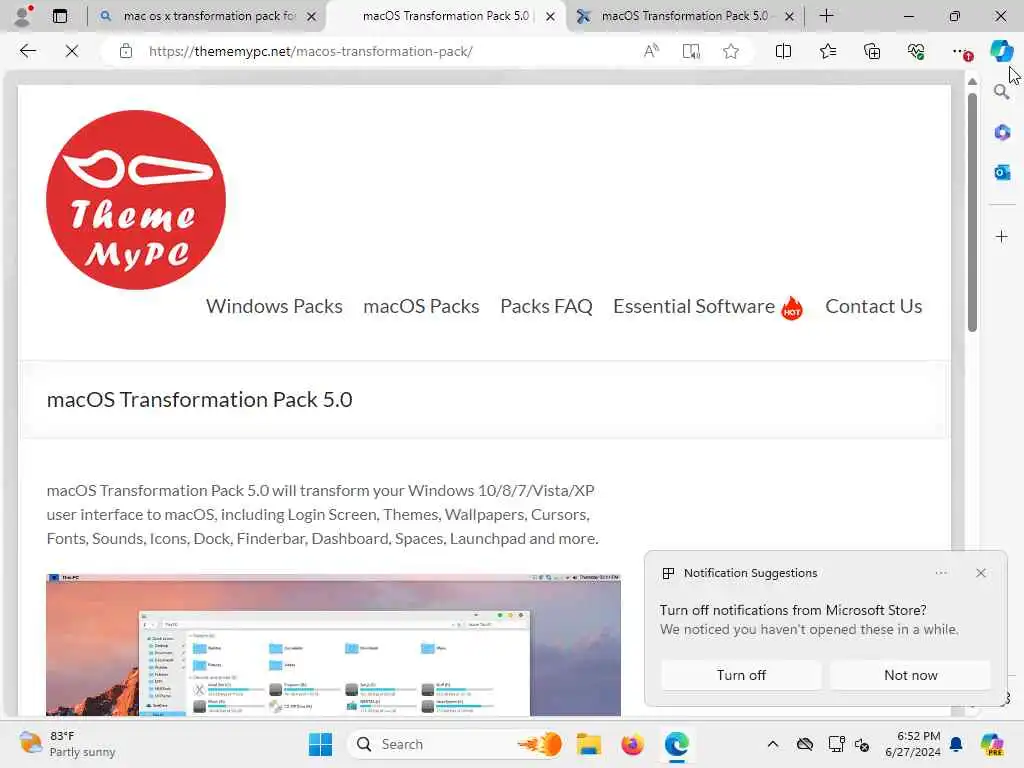Open Outlook sidebar app
Viewport: 1024px width, 768px height.
(1002, 172)
